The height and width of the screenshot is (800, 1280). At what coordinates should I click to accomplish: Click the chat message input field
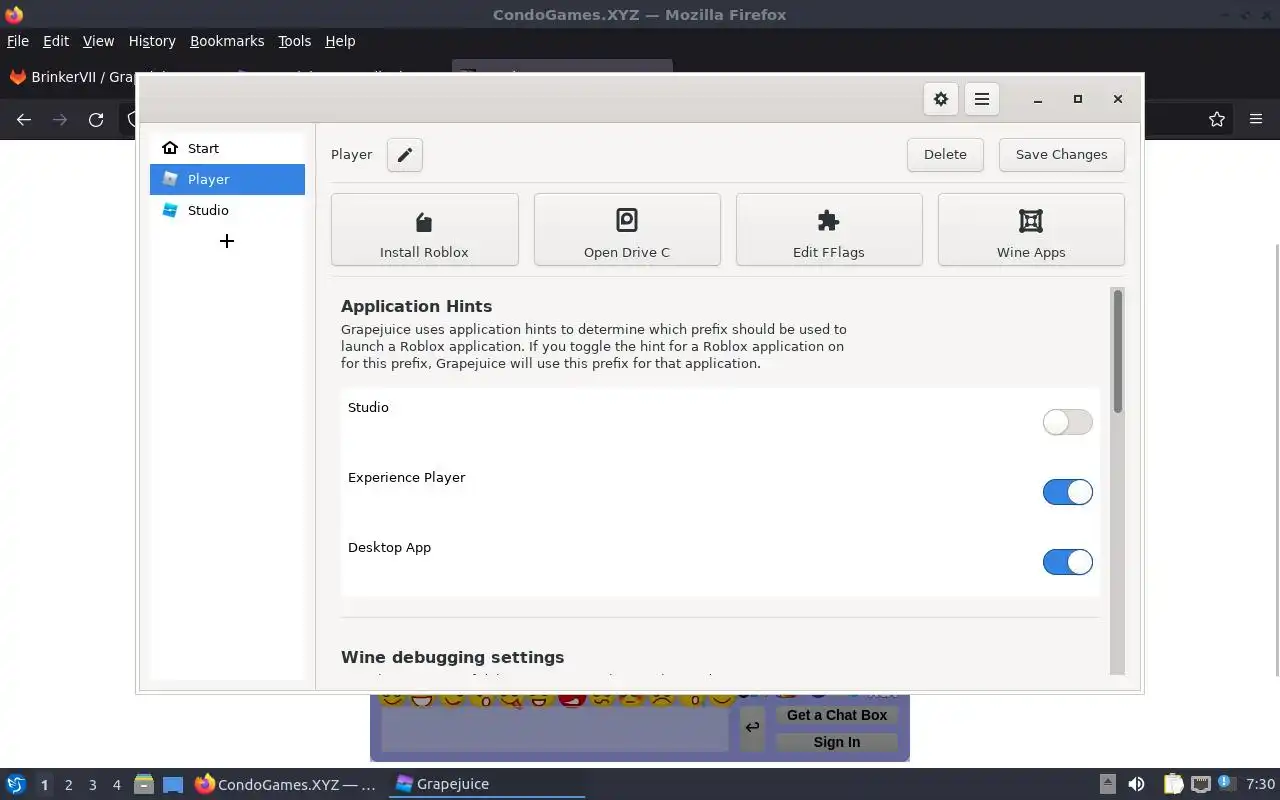point(555,729)
